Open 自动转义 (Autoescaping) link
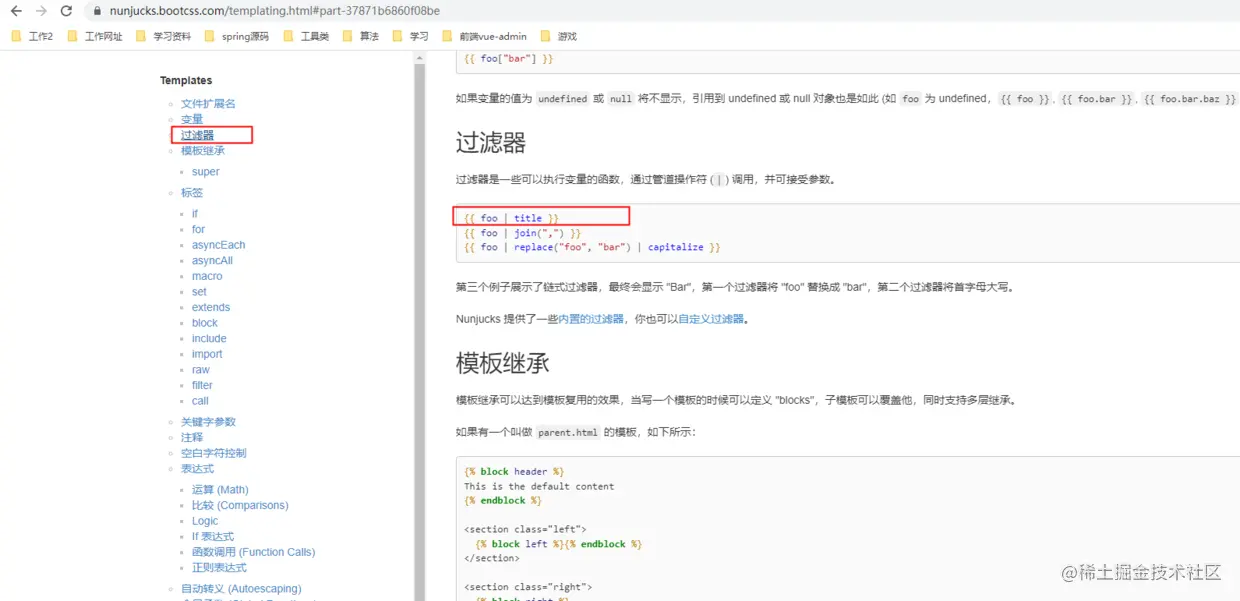This screenshot has height=601, width=1240. point(241,589)
